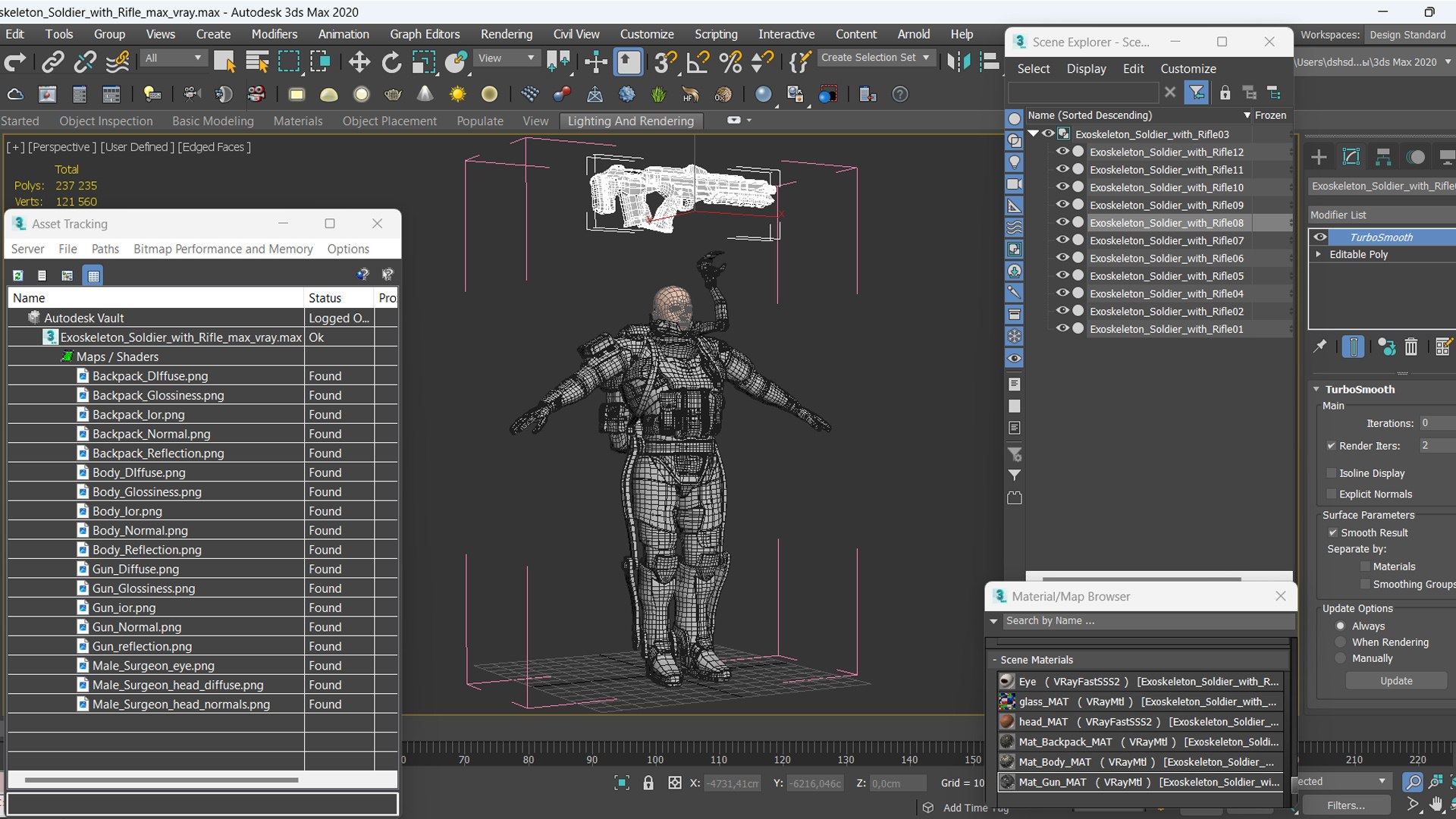Open the reference coordinate View dropdown
The height and width of the screenshot is (819, 1456).
click(x=506, y=58)
